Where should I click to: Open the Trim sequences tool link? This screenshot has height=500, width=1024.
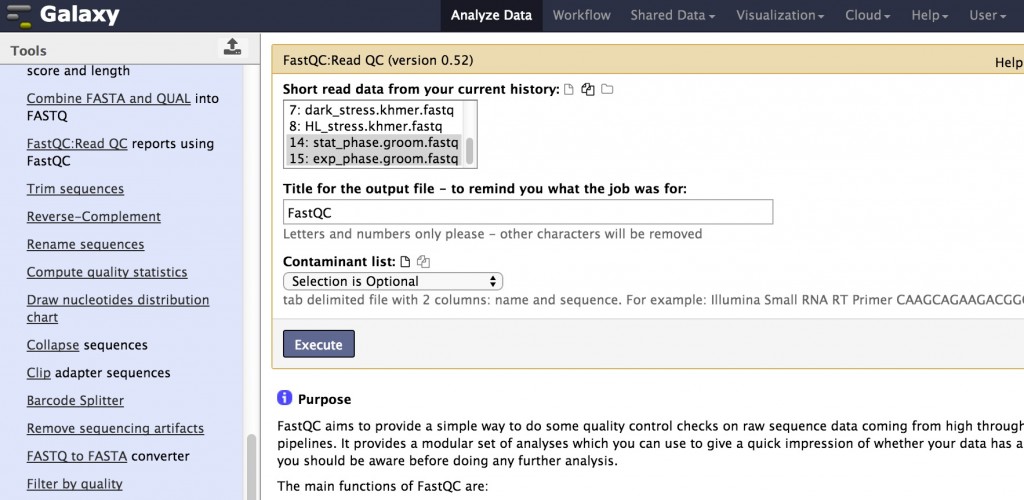point(75,189)
